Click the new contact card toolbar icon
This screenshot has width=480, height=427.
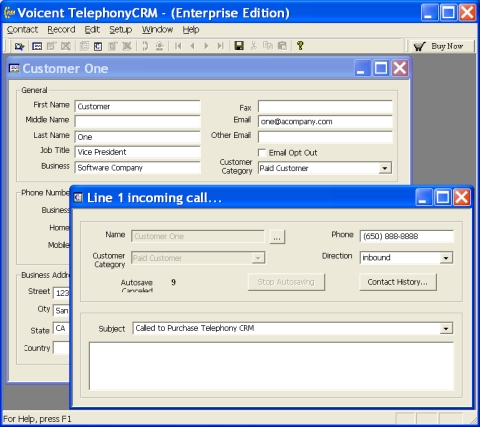37,46
